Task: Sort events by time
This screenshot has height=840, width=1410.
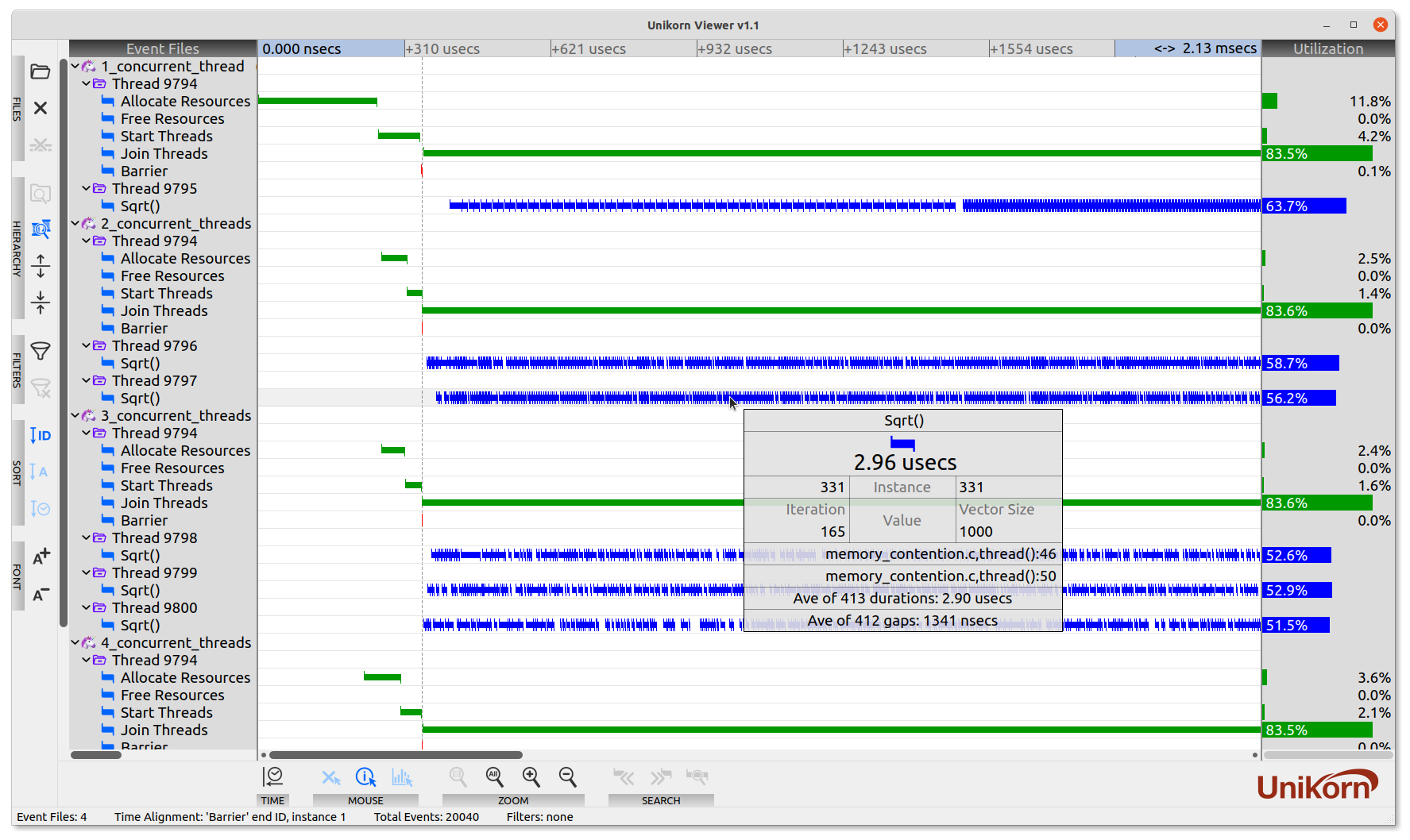Action: 41,508
